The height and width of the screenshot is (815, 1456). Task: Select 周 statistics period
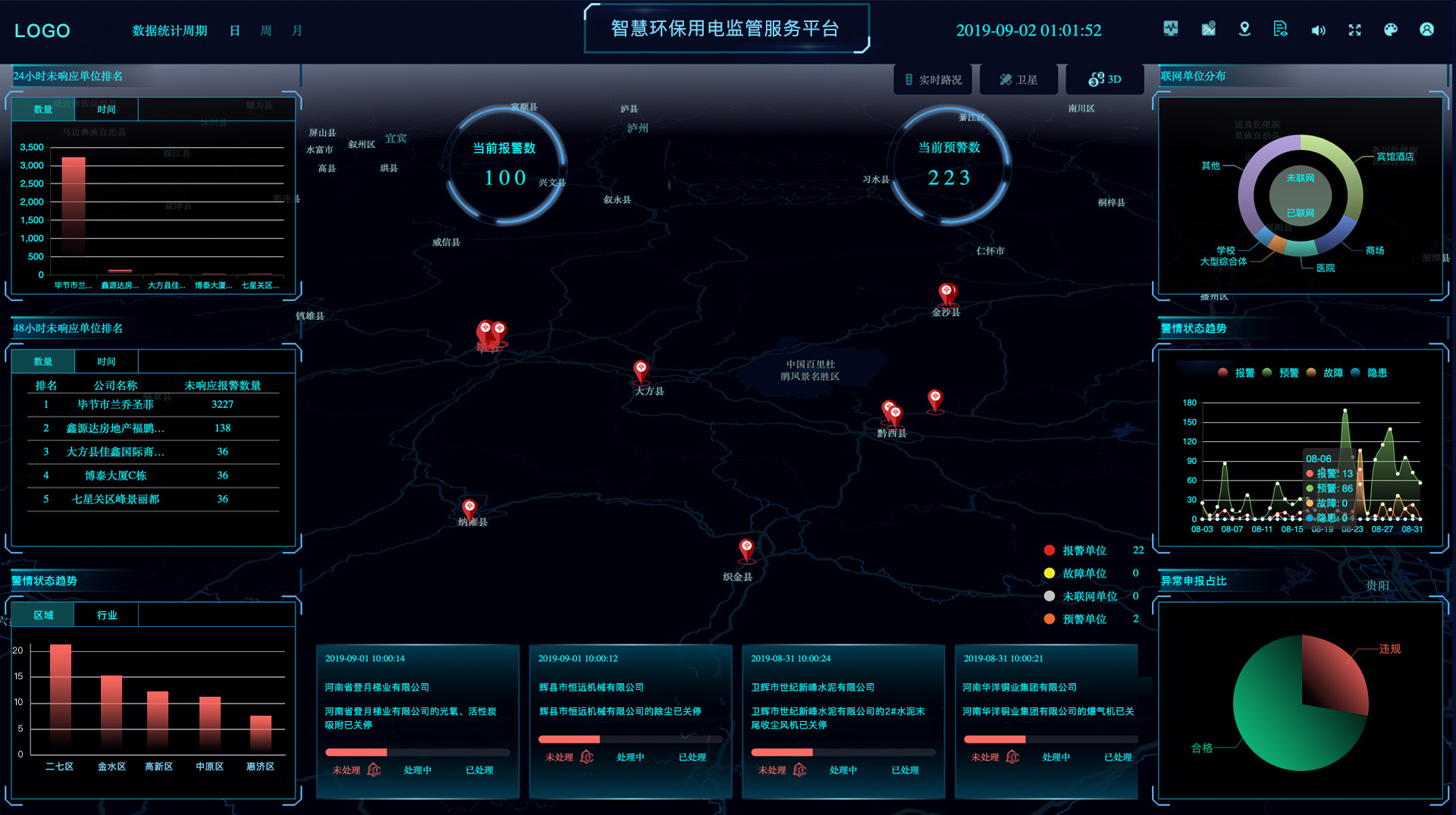click(266, 30)
